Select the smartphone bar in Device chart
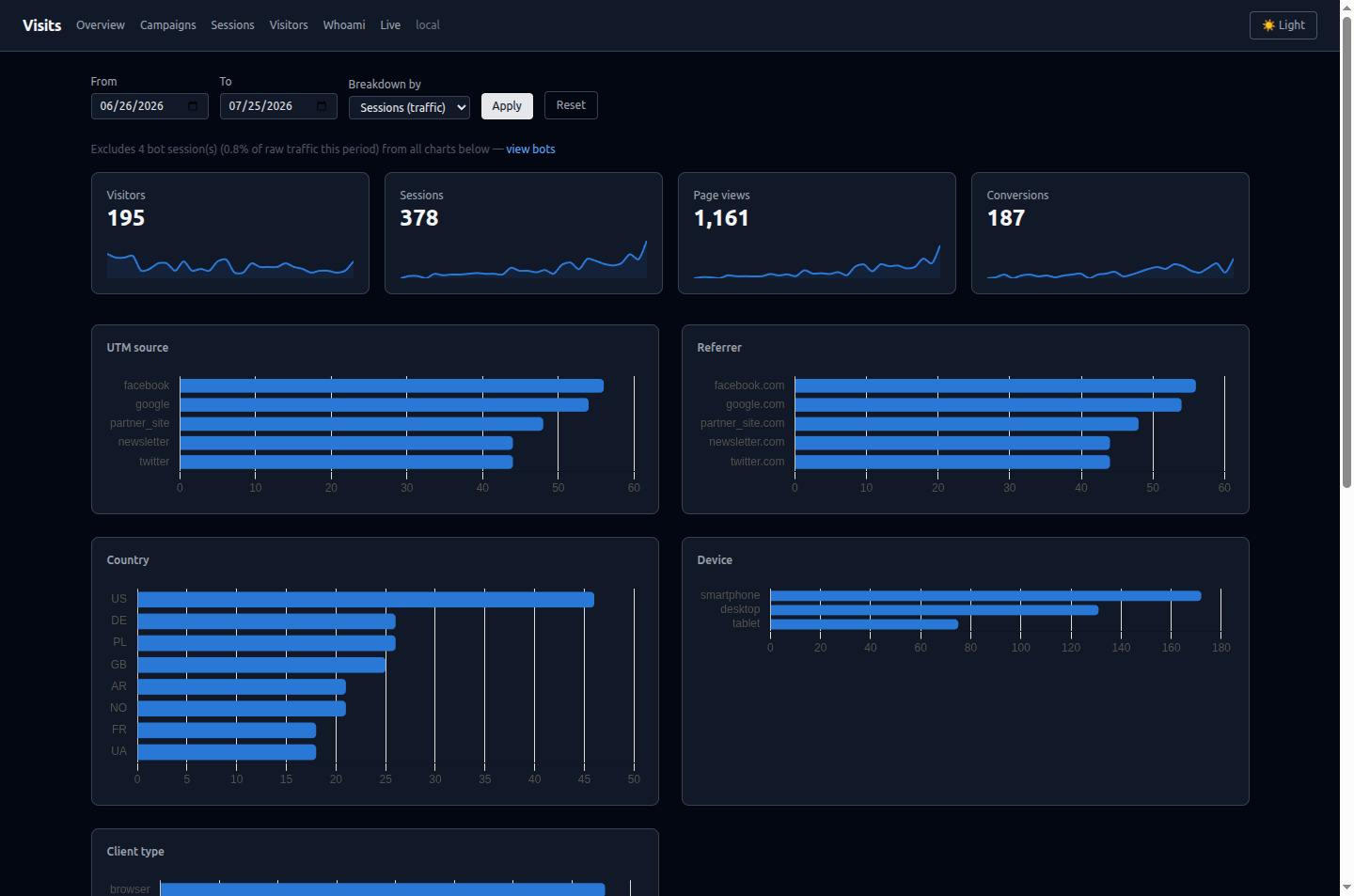Image resolution: width=1354 pixels, height=896 pixels. 986,596
